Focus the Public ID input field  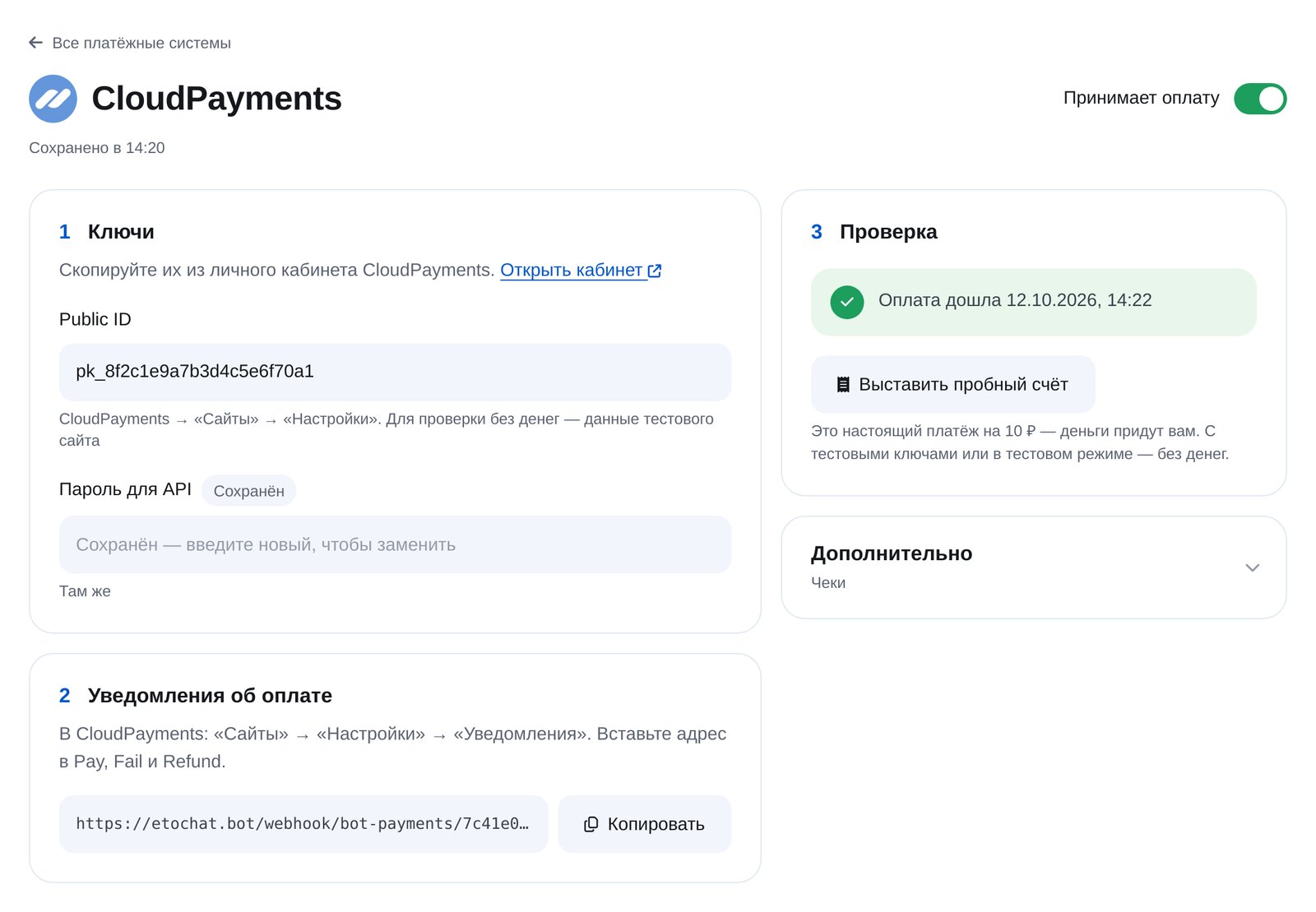click(395, 372)
